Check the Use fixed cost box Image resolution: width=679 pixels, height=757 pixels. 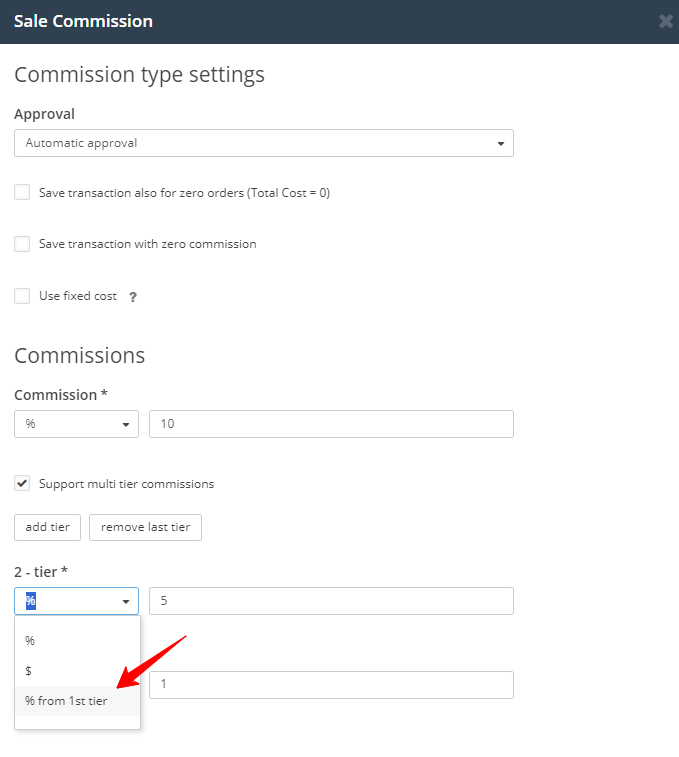[x=22, y=296]
